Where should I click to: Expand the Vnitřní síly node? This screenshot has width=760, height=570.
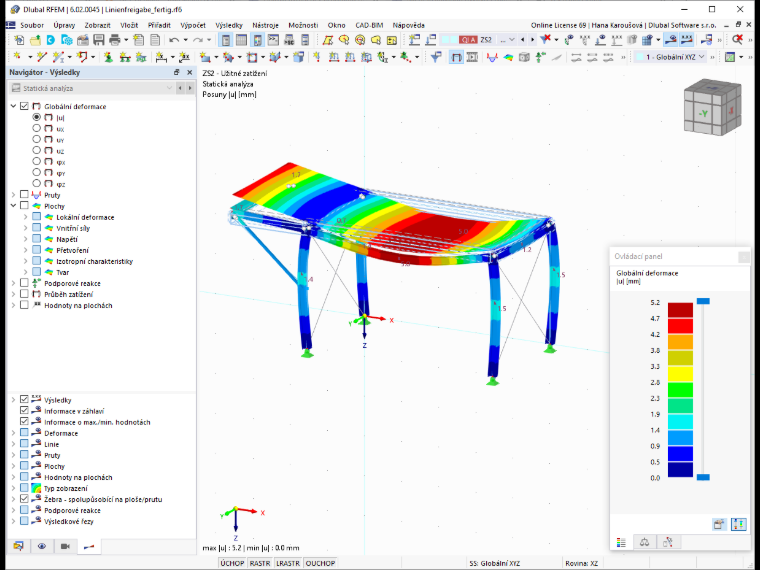pos(25,228)
